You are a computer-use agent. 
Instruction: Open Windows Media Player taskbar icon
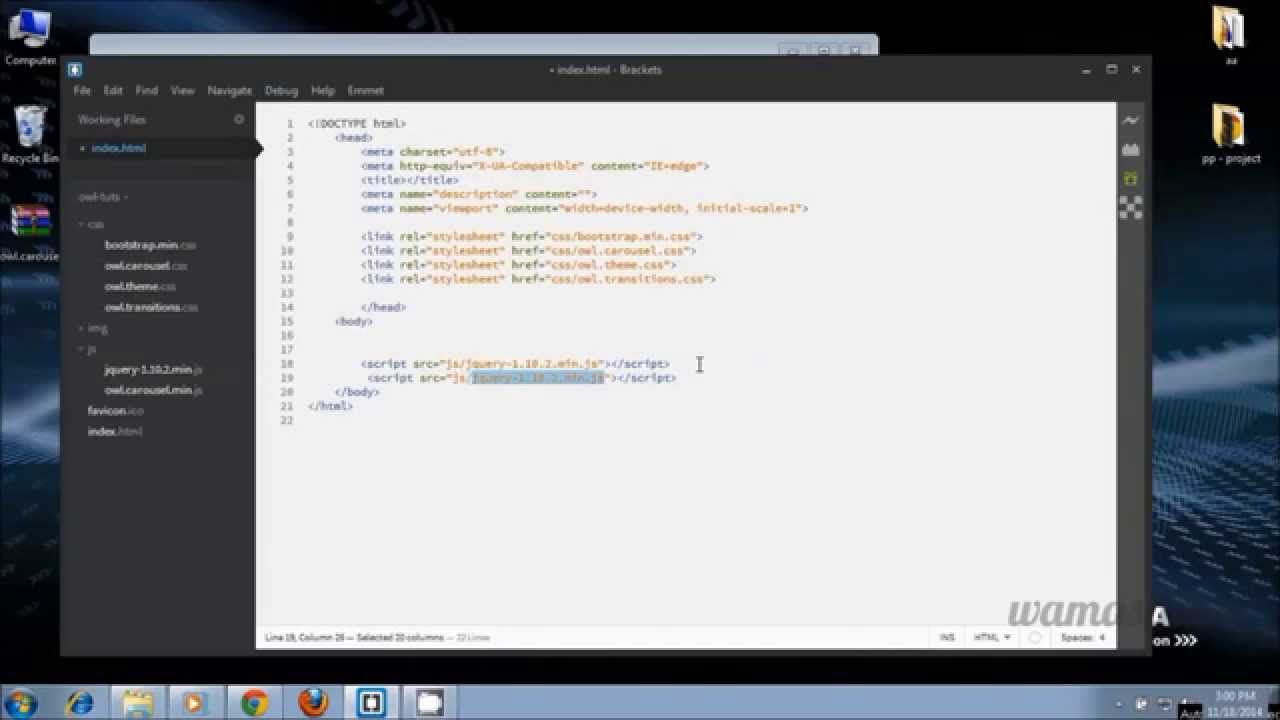click(194, 703)
